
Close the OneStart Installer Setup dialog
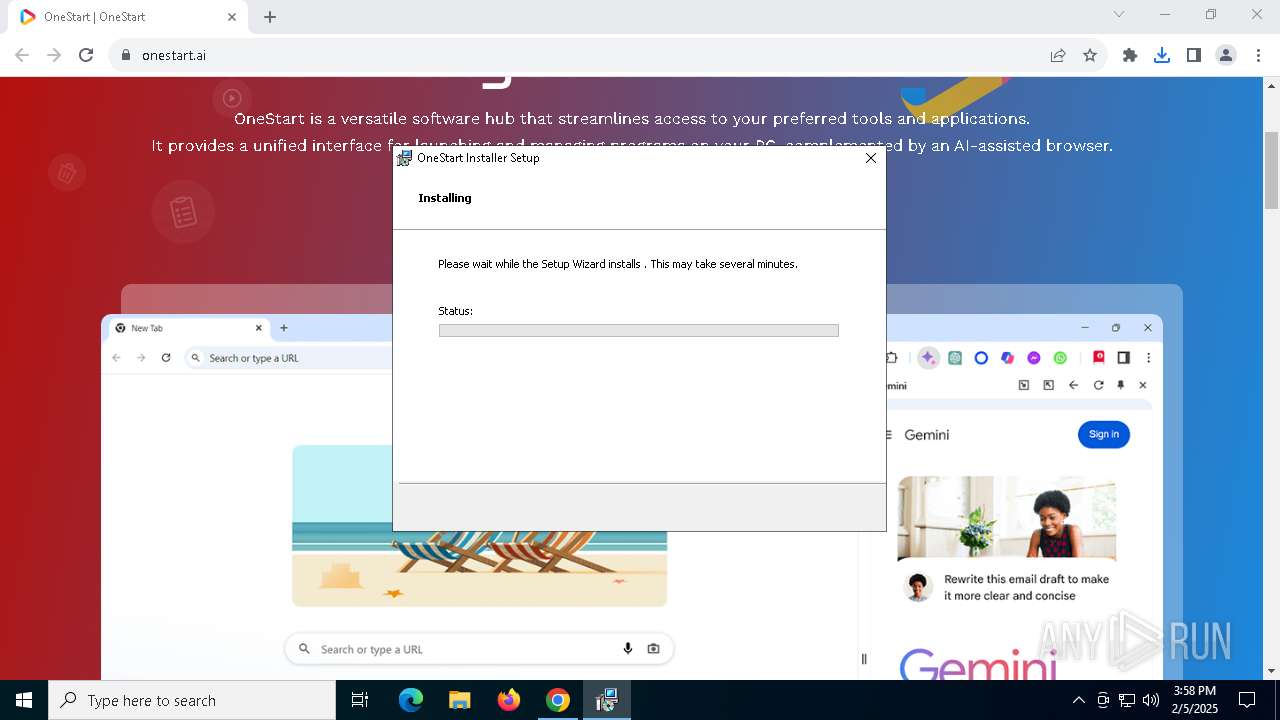pyautogui.click(x=871, y=158)
